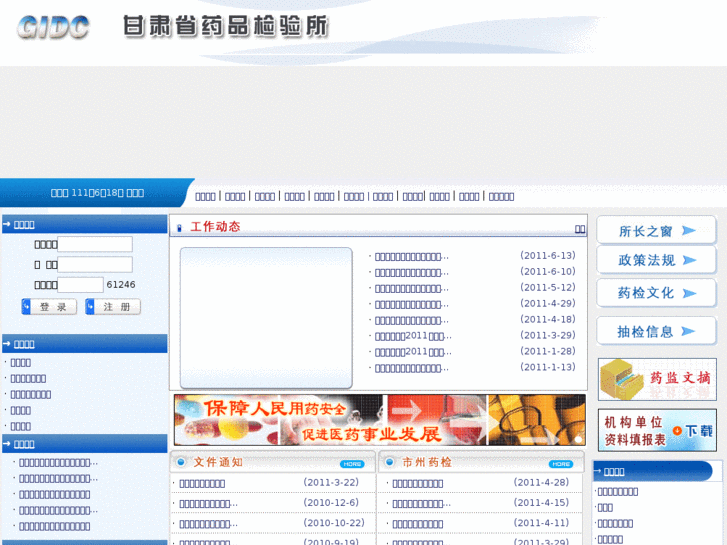Click the captcha code 61246
Viewport: 727px width, 545px height.
(x=121, y=284)
